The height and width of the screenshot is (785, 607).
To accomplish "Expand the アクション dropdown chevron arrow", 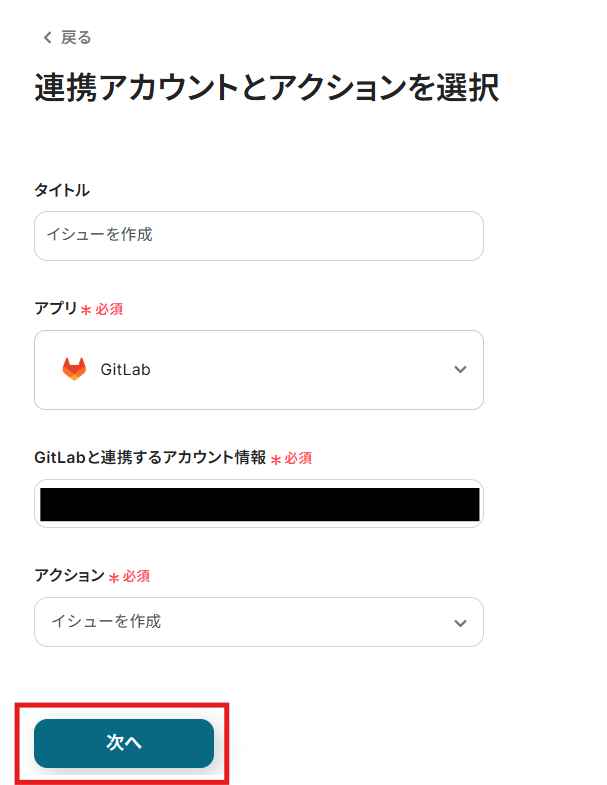I will [460, 622].
